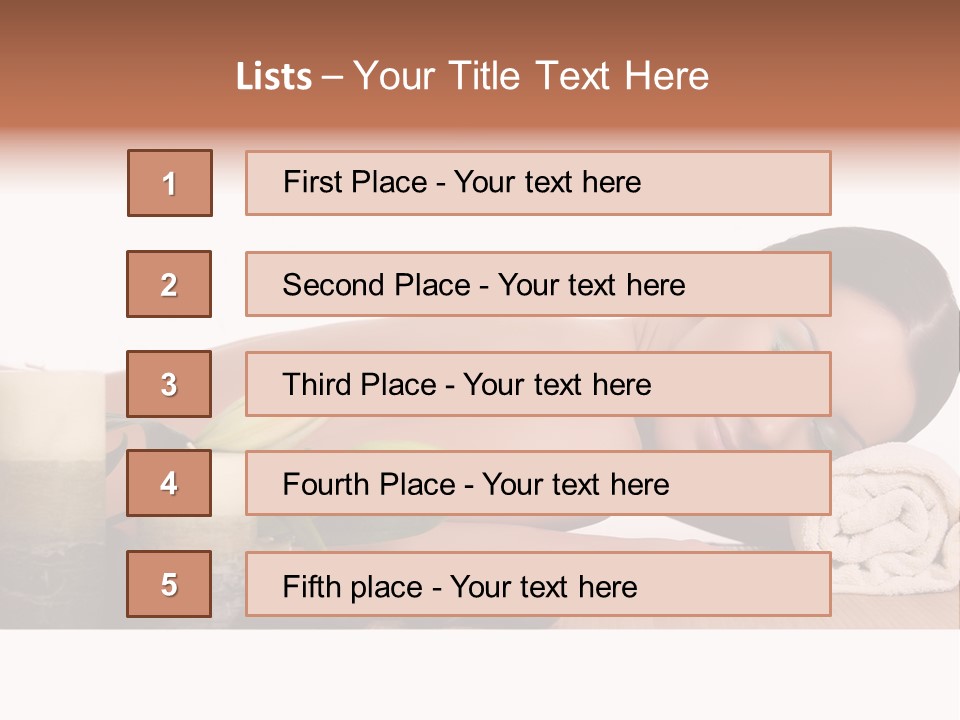This screenshot has width=960, height=720.
Task: Click Your Title Text Here in the title
Action: pos(531,76)
